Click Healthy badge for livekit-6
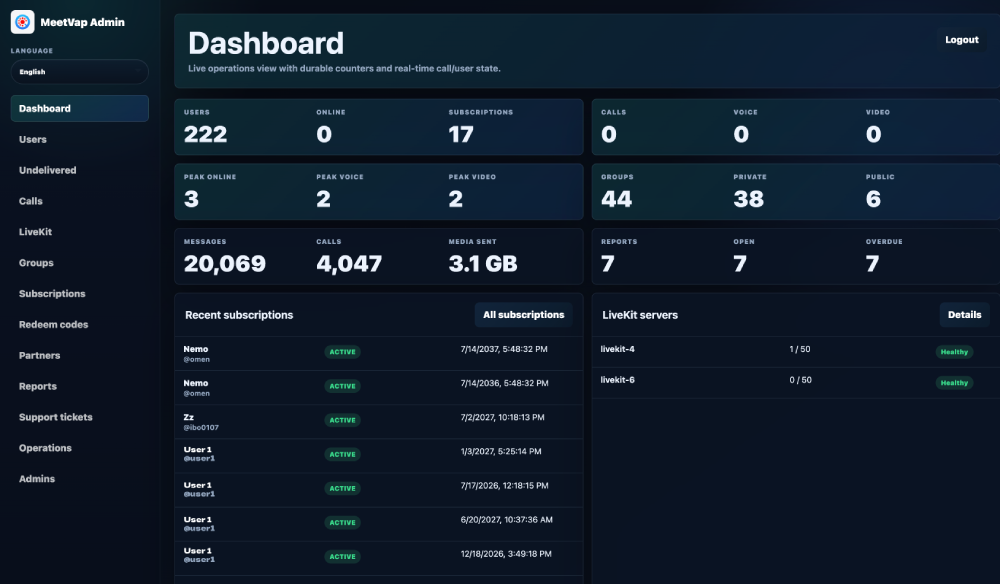 pos(954,383)
